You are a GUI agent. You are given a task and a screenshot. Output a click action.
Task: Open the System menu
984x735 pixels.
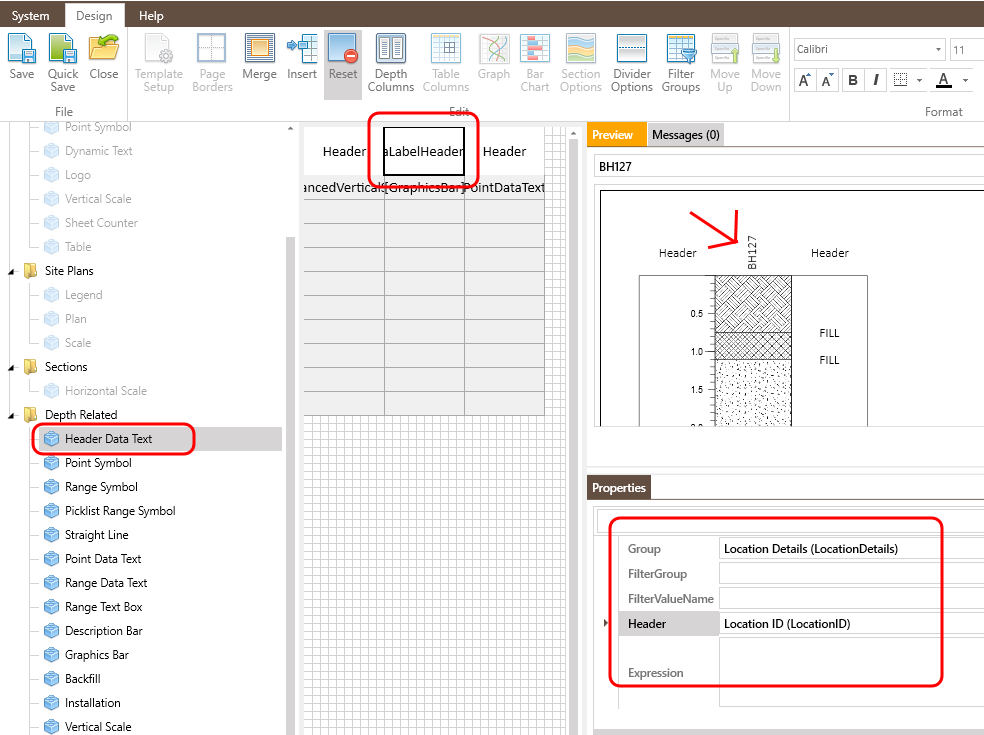tap(31, 15)
